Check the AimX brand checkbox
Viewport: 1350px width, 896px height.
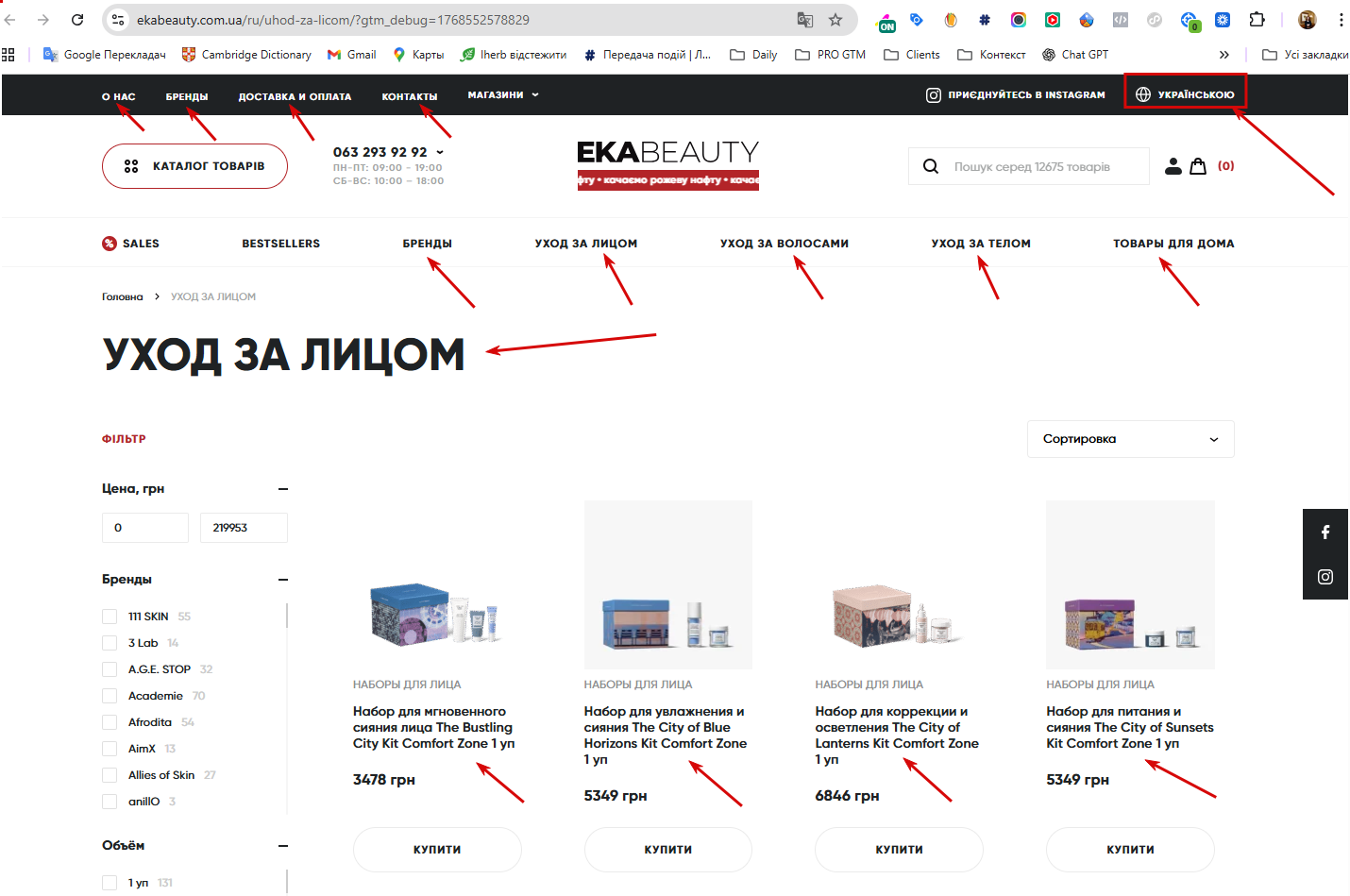pos(109,749)
